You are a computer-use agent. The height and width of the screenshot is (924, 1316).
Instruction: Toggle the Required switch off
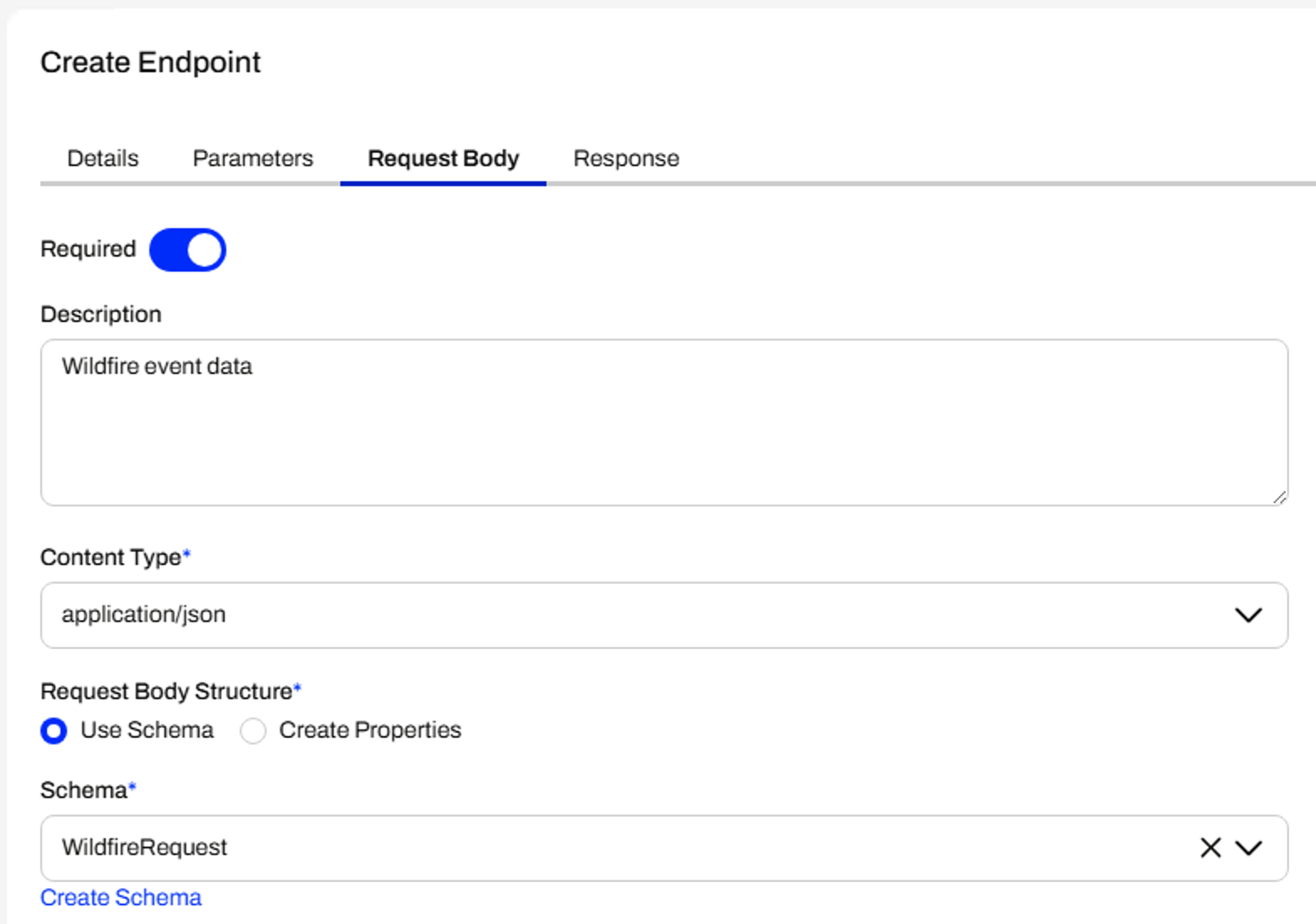pos(188,250)
